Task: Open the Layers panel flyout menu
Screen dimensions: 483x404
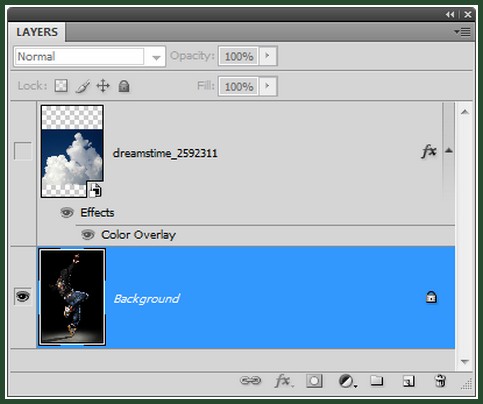Action: tap(462, 32)
